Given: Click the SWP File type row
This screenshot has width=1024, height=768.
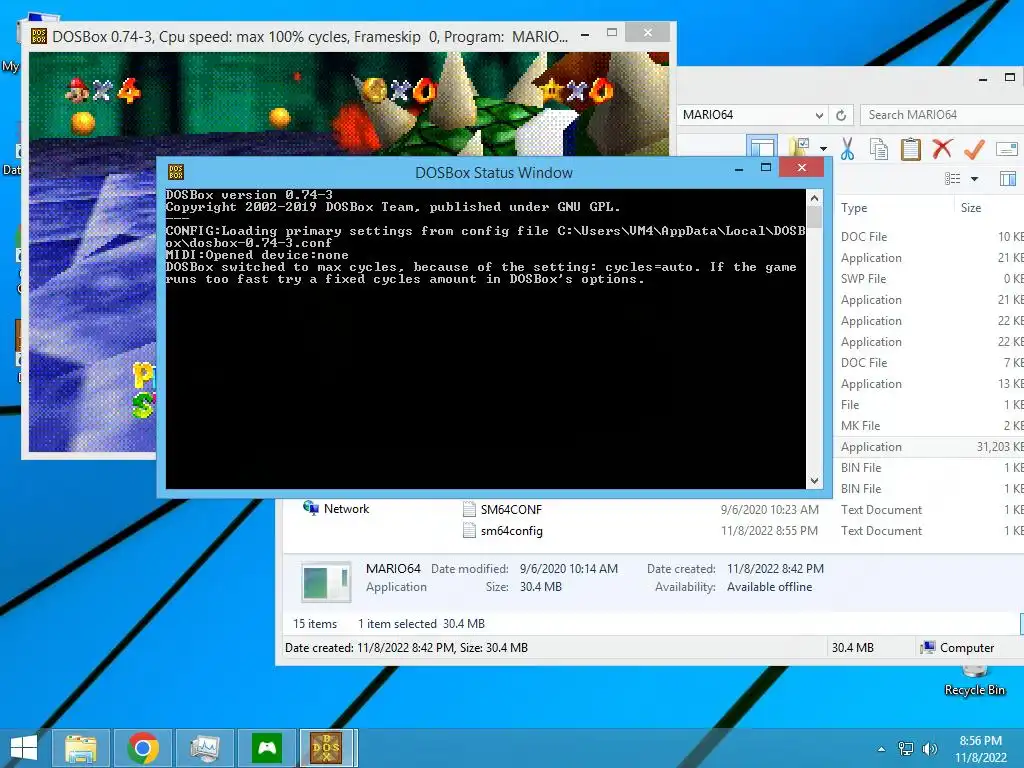Looking at the screenshot, I should click(x=863, y=279).
